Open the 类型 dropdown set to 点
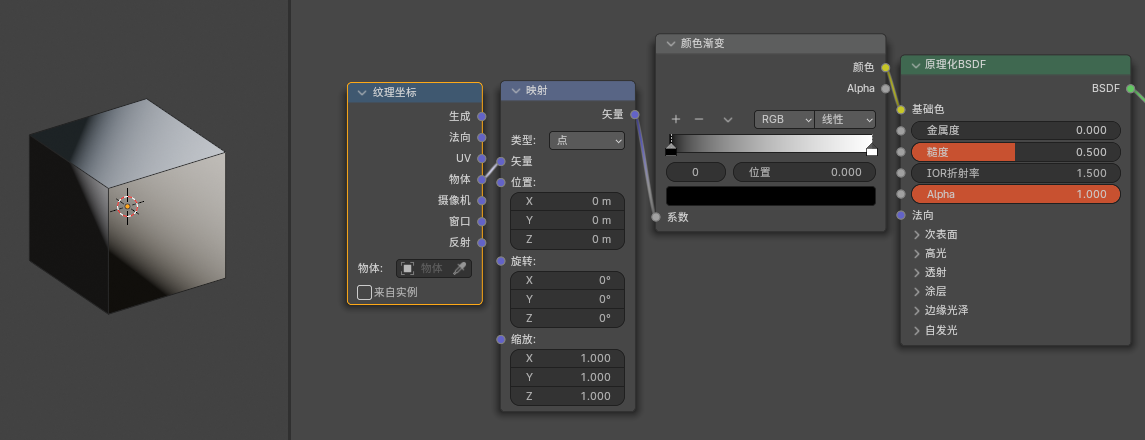1145x440 pixels. [x=586, y=140]
